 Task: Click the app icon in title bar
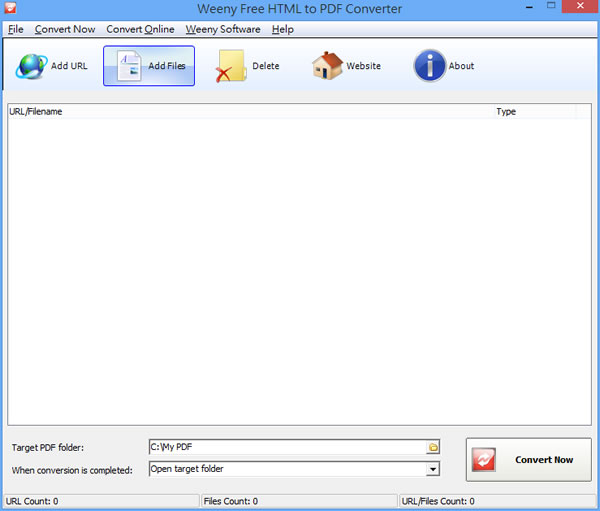click(x=10, y=9)
